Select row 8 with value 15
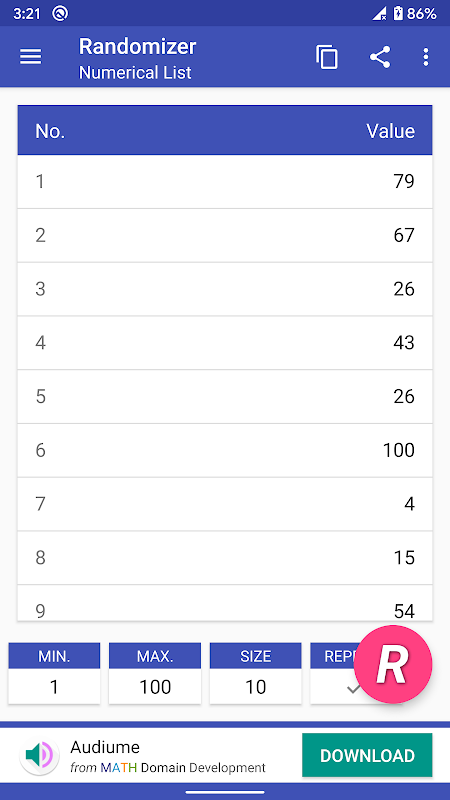 (225, 558)
